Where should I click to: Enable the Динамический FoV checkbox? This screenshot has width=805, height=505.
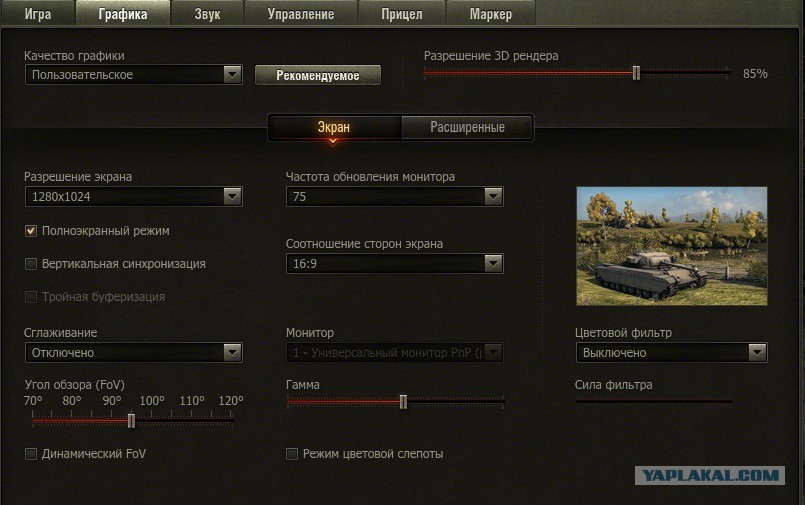[x=31, y=454]
